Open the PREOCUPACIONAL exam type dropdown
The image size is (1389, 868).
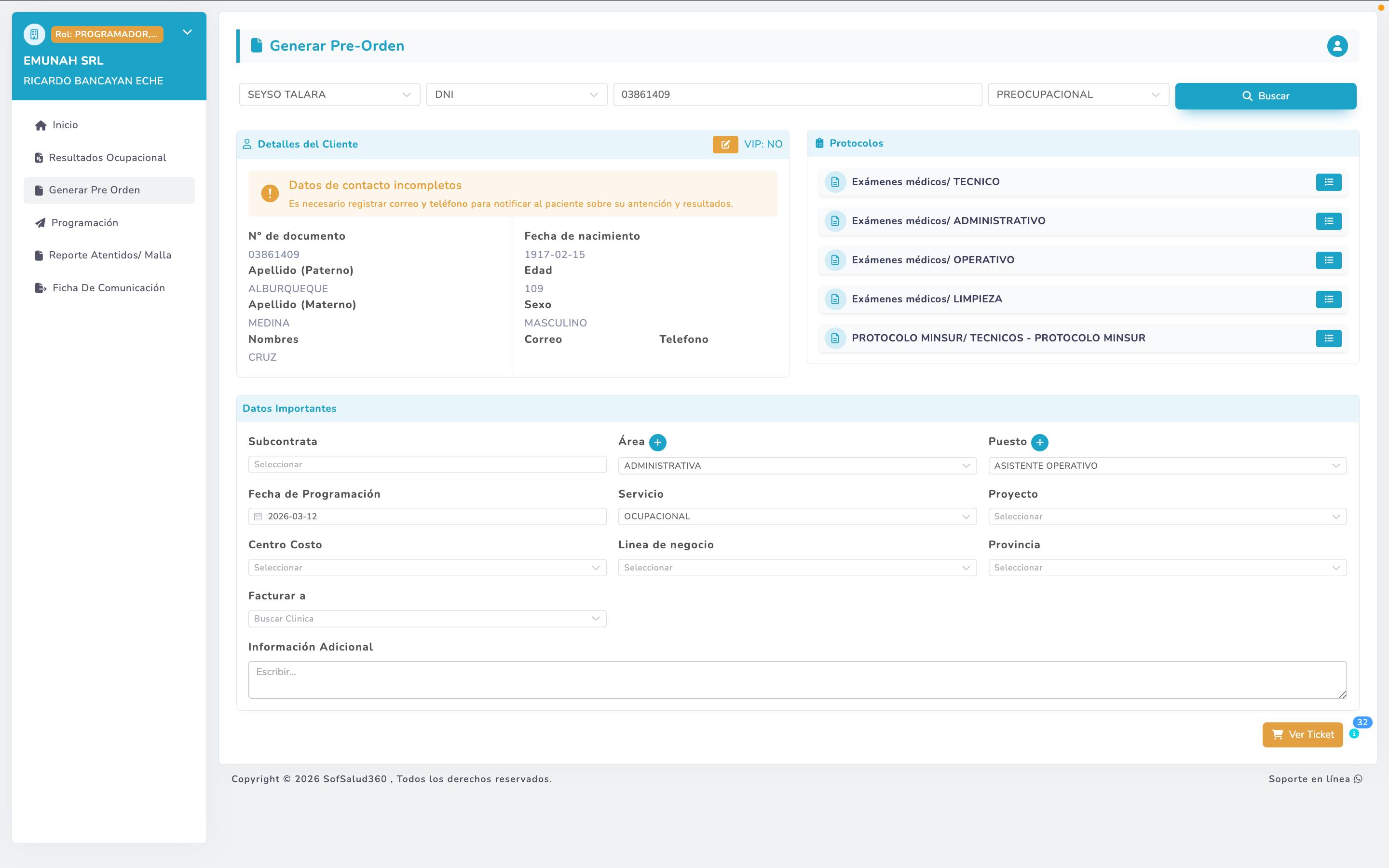[x=1078, y=95]
